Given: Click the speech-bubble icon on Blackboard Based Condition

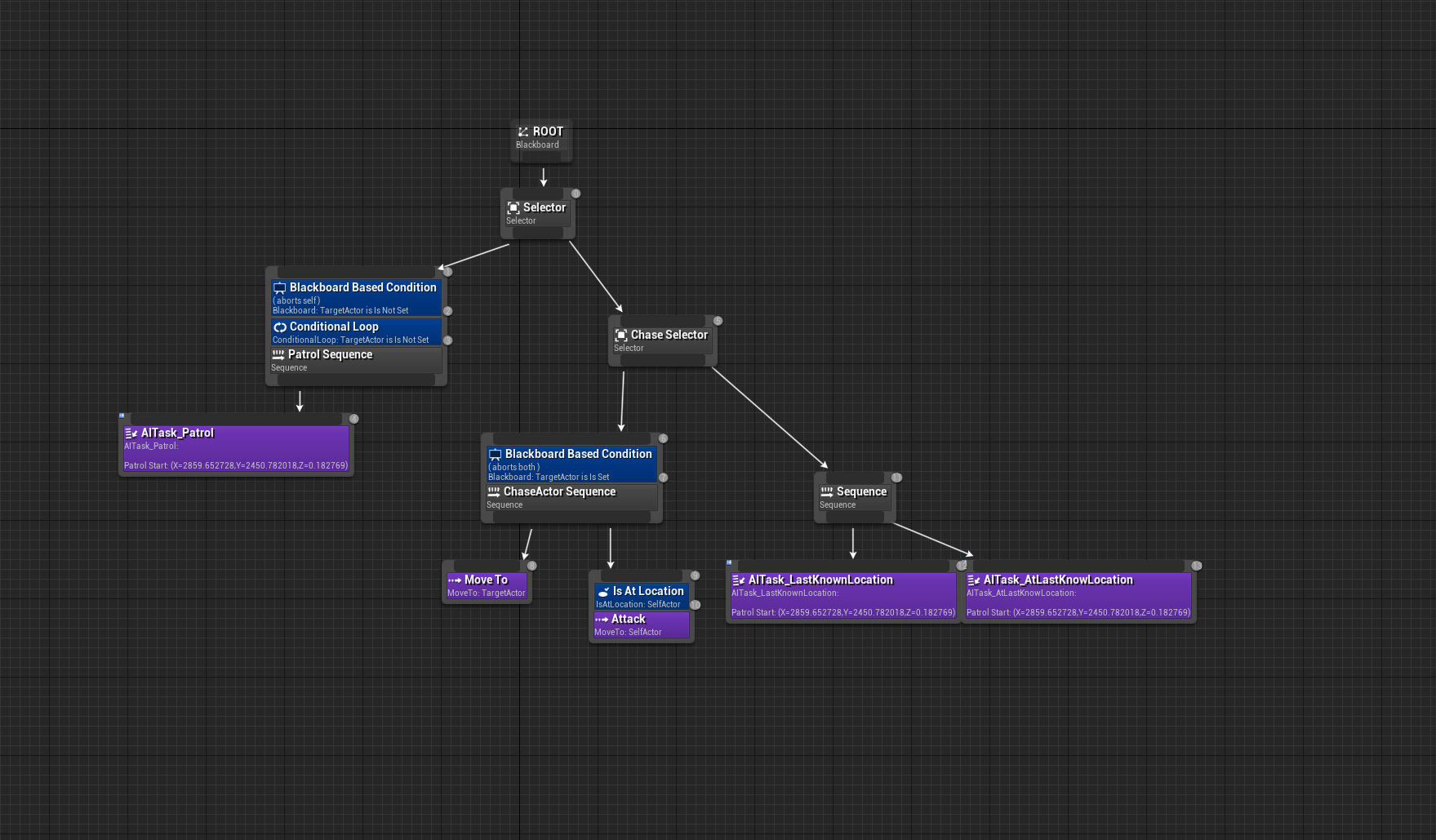Looking at the screenshot, I should [x=280, y=288].
